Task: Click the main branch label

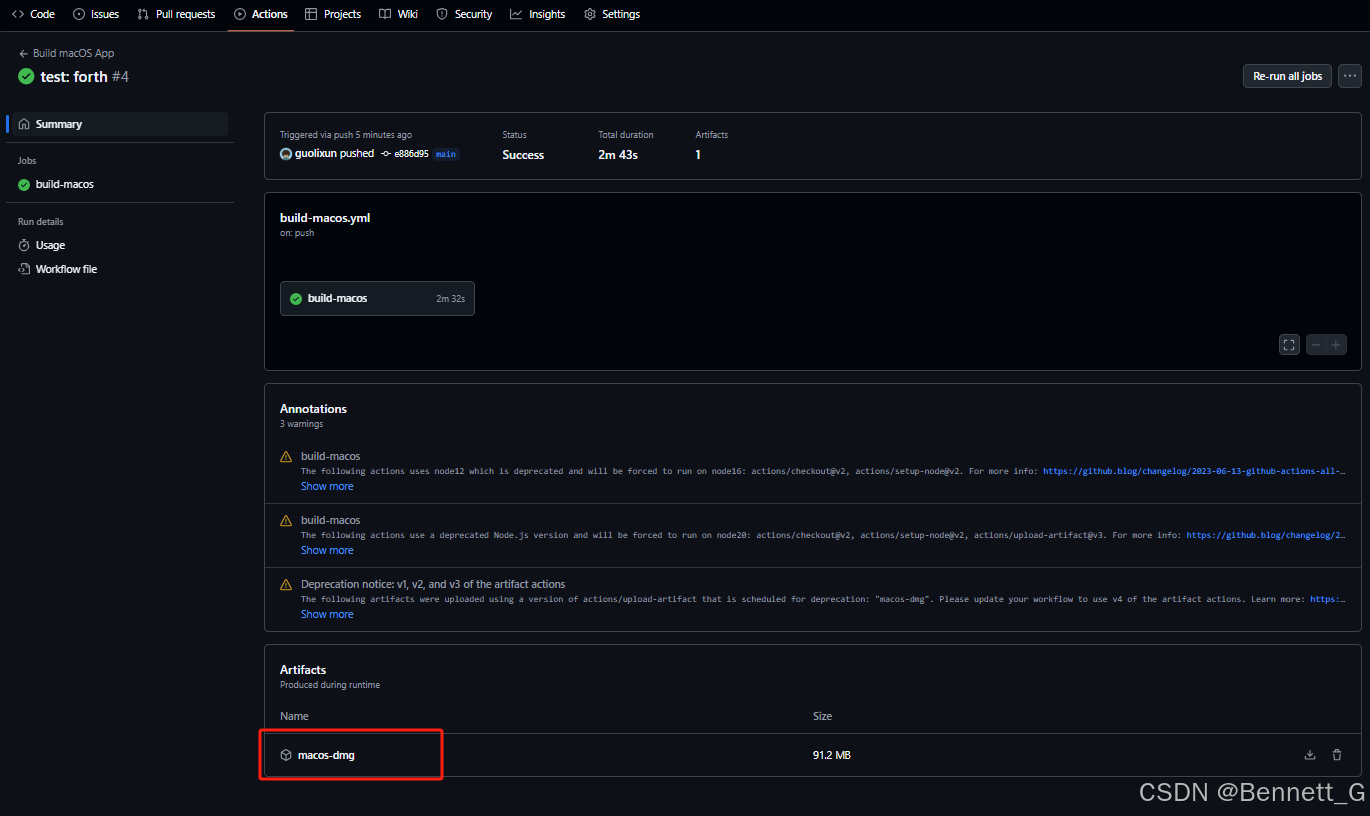Action: coord(446,154)
